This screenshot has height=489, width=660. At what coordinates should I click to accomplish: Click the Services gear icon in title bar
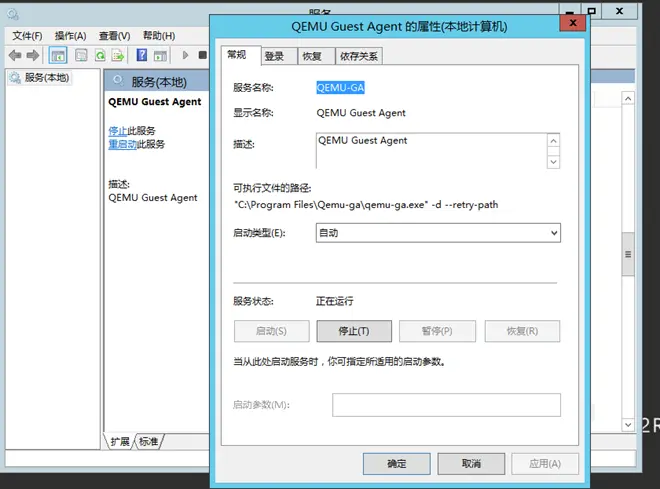click(x=13, y=15)
